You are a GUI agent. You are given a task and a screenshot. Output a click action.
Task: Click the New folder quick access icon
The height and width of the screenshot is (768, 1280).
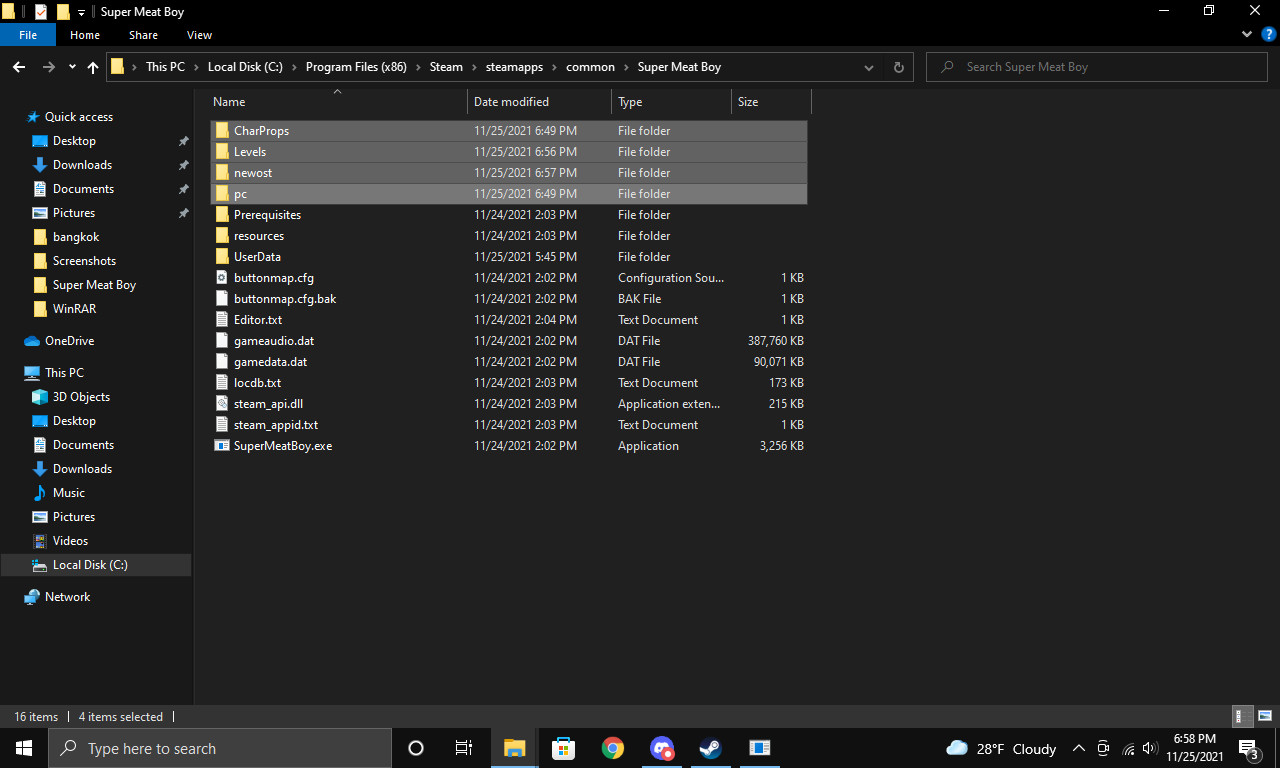[63, 12]
